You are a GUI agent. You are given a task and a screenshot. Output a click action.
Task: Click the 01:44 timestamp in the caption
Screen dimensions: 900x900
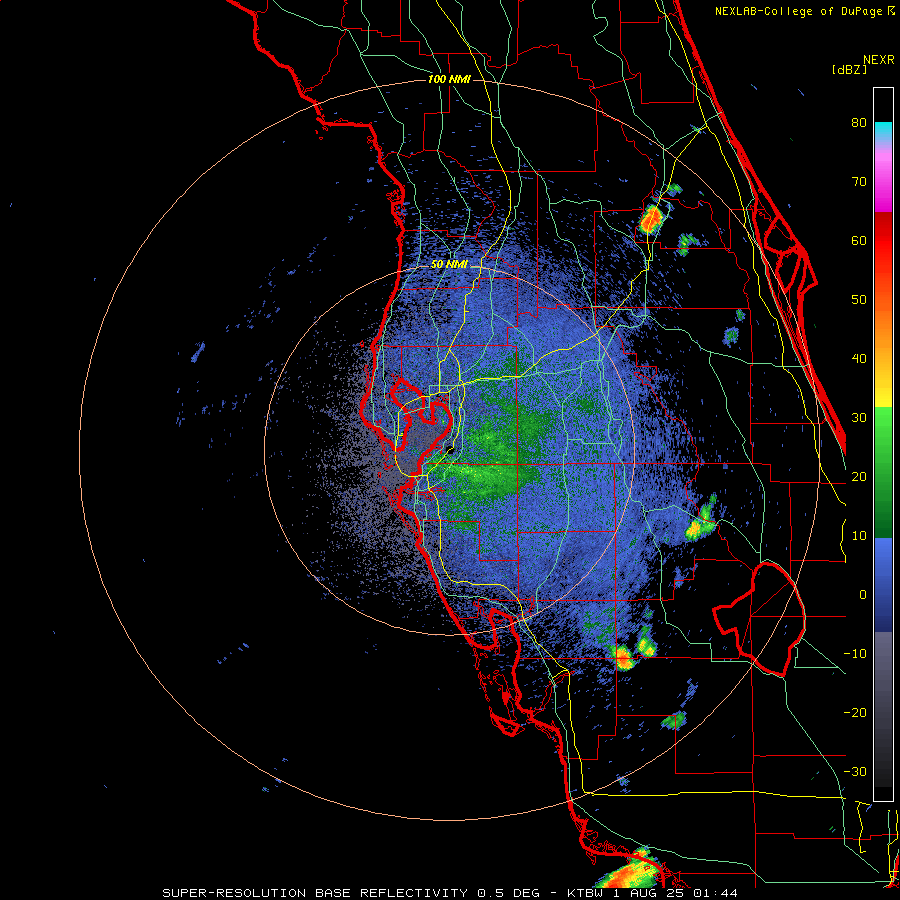point(715,893)
